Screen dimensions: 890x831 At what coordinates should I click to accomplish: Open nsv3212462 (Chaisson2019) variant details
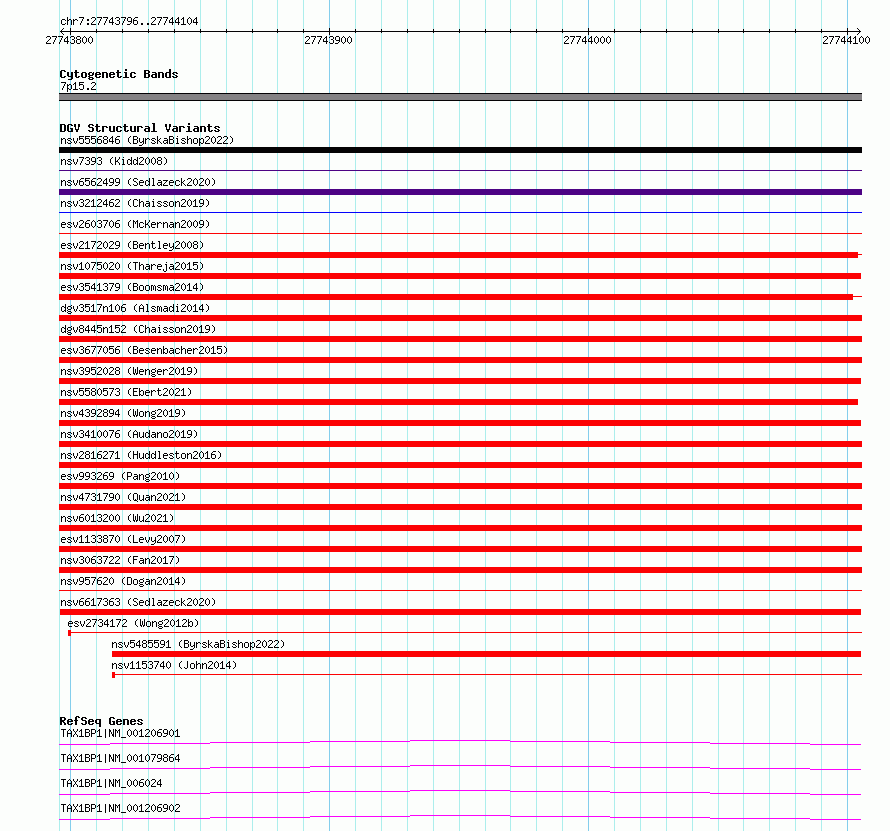tap(135, 203)
